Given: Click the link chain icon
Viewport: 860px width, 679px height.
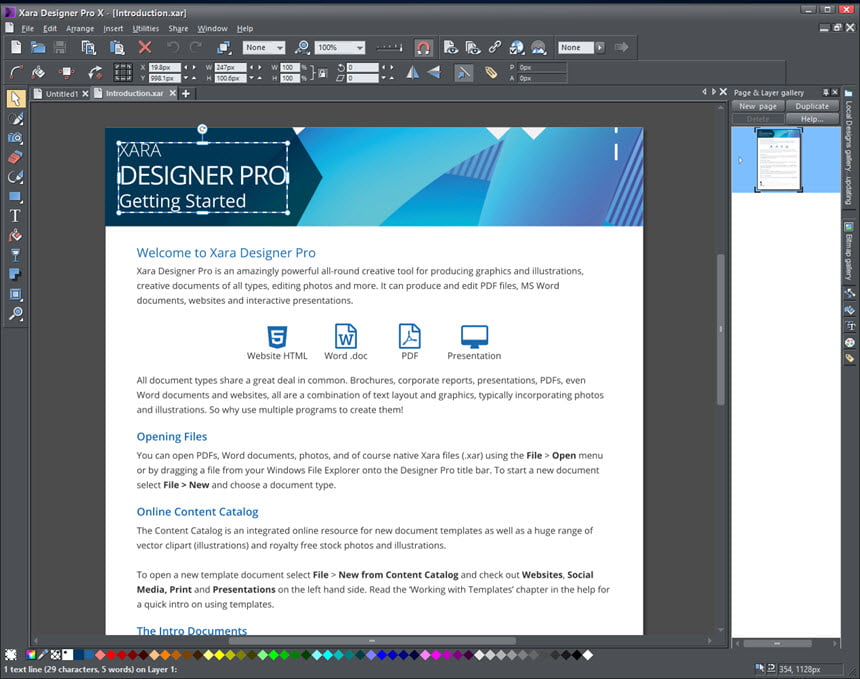Looking at the screenshot, I should pos(495,47).
